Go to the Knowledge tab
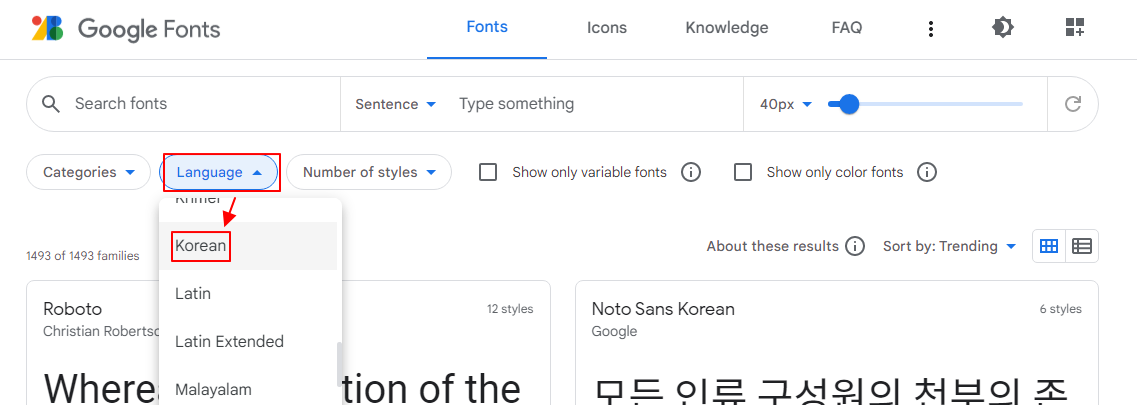This screenshot has height=405, width=1137. point(727,28)
